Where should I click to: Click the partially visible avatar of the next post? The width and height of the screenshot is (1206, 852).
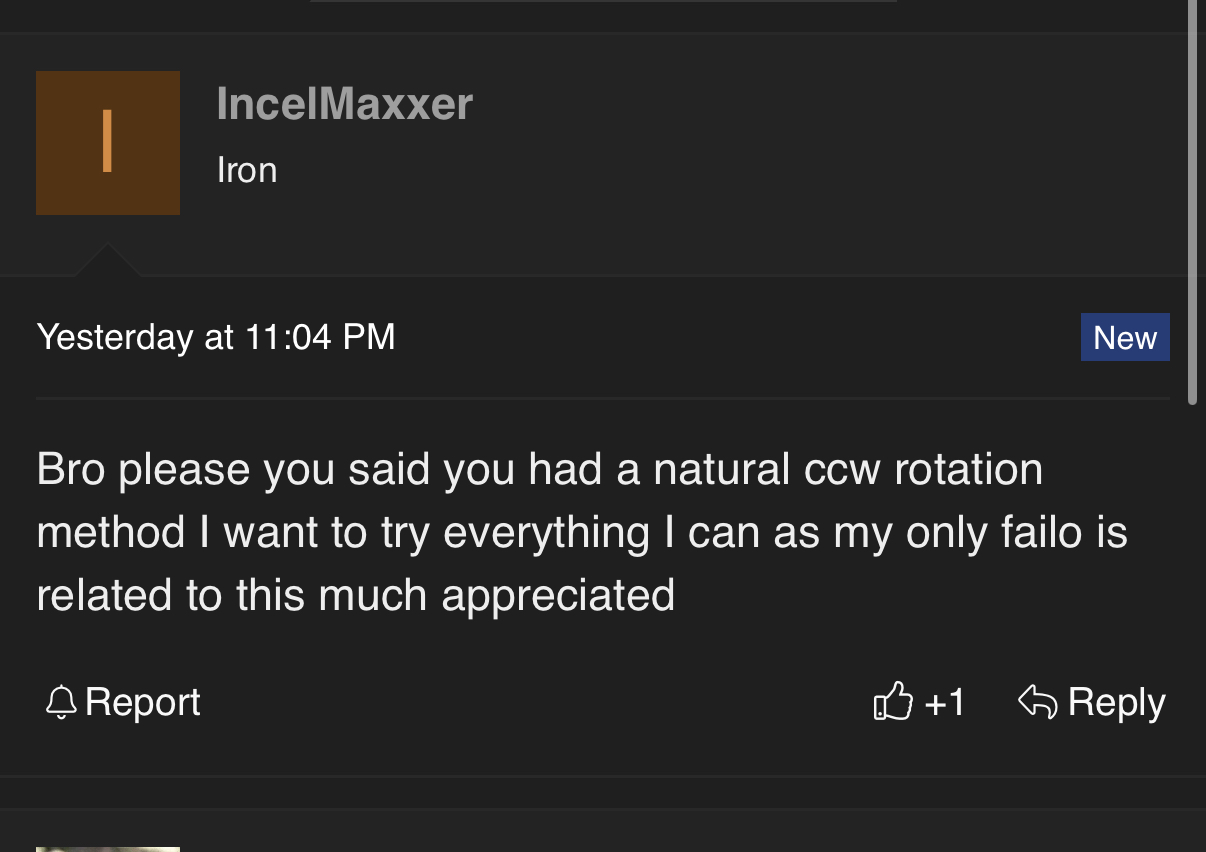click(108, 848)
